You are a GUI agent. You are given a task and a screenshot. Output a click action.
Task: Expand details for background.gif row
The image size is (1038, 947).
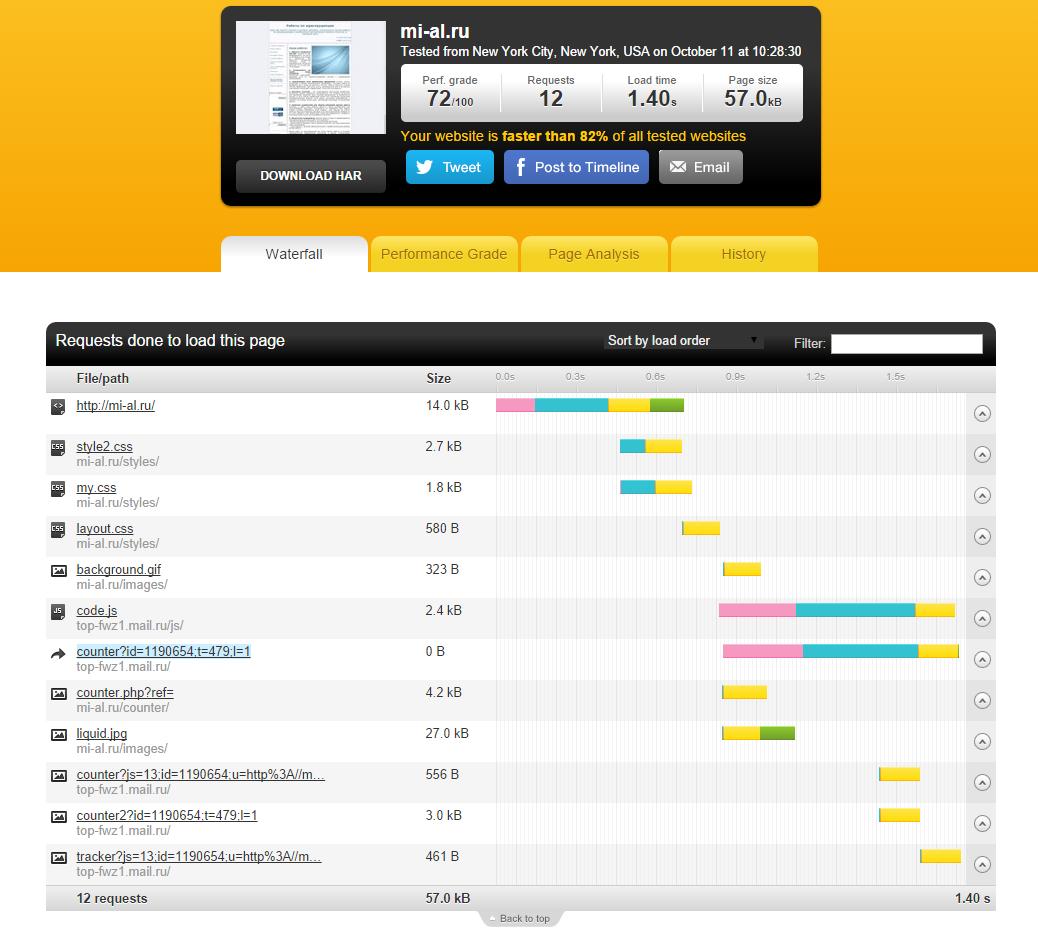point(982,578)
